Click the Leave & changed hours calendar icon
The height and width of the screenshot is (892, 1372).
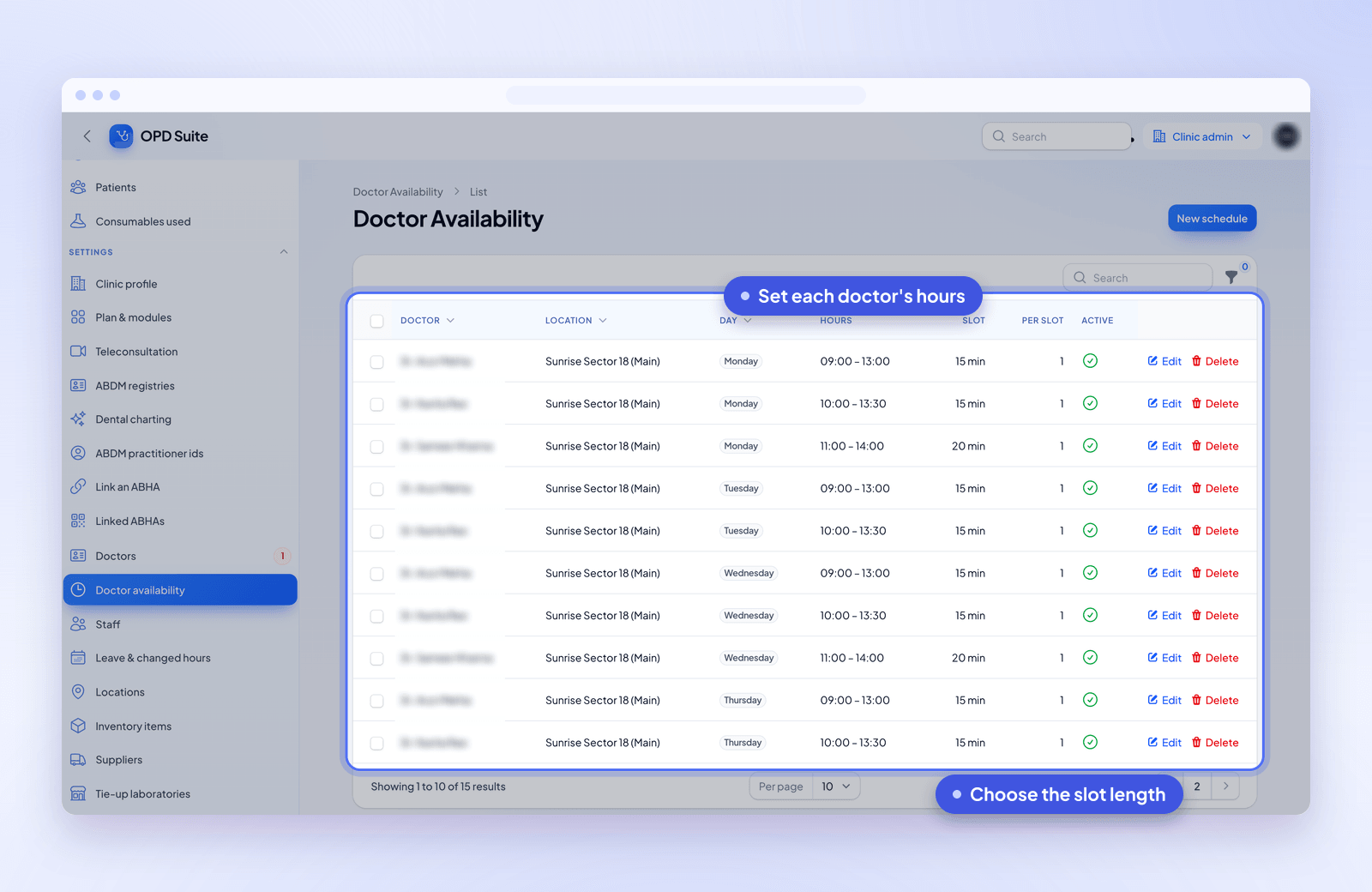click(78, 658)
